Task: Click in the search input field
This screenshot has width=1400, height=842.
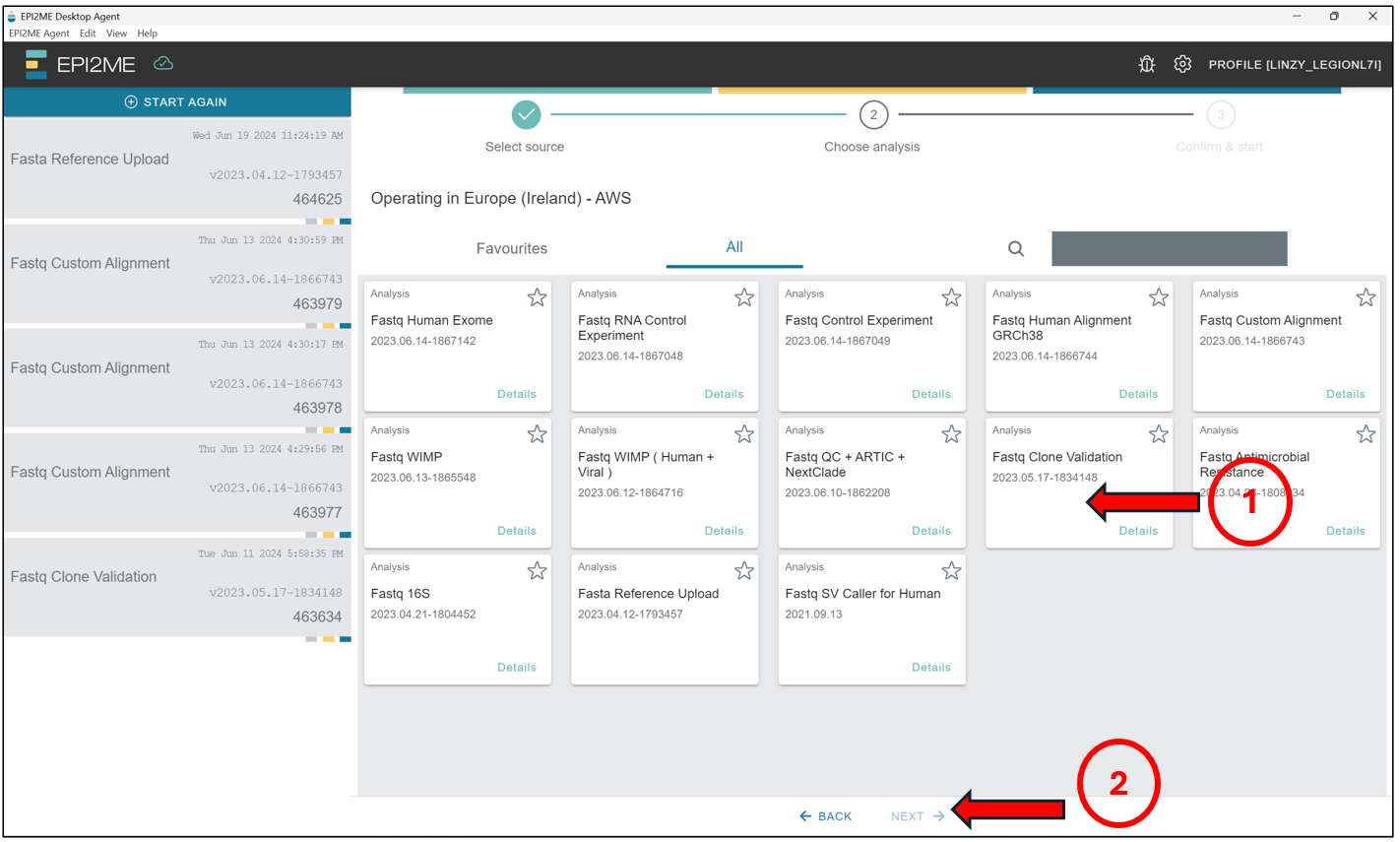Action: tap(1170, 249)
